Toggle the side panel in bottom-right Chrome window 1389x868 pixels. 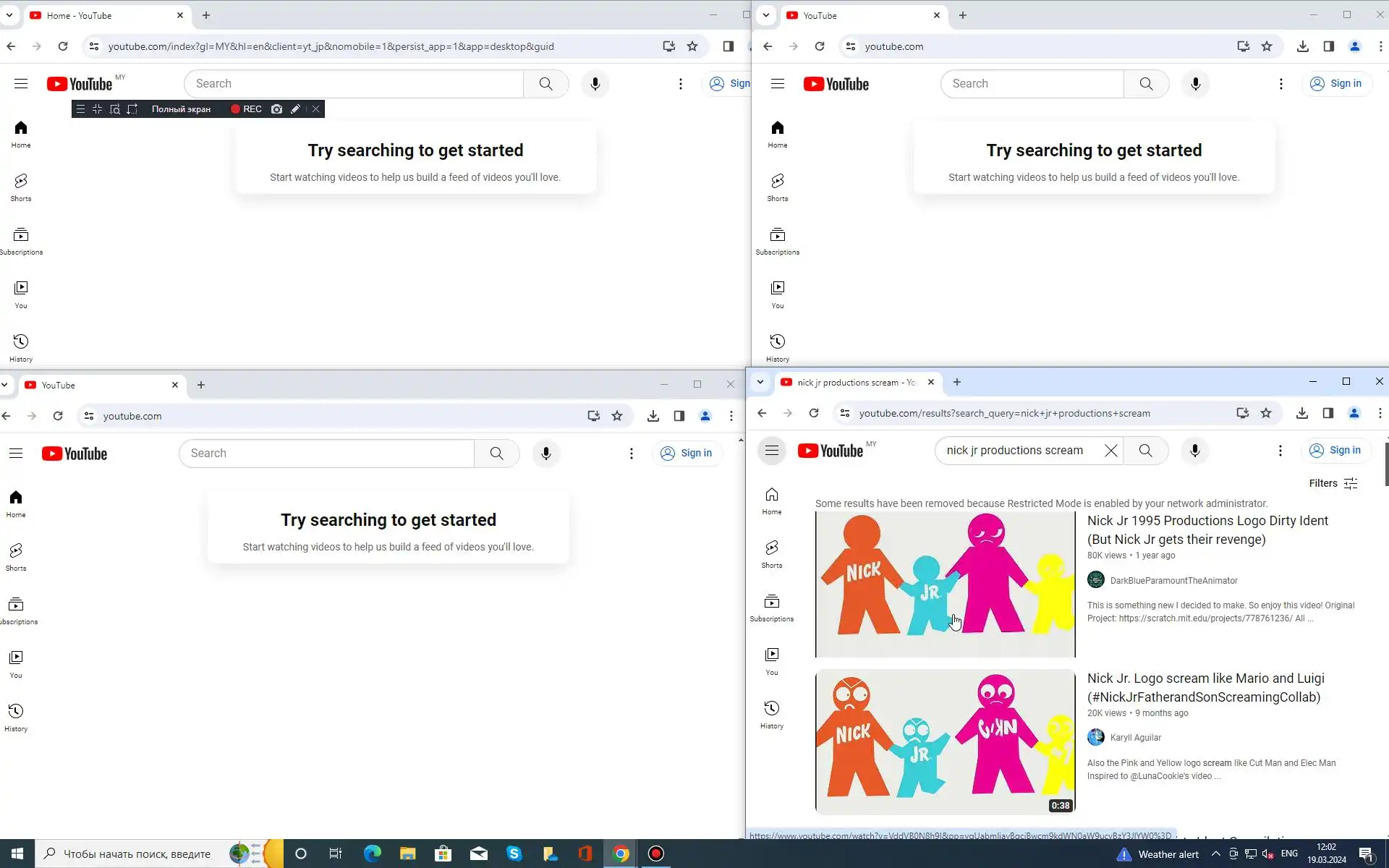click(x=1328, y=413)
